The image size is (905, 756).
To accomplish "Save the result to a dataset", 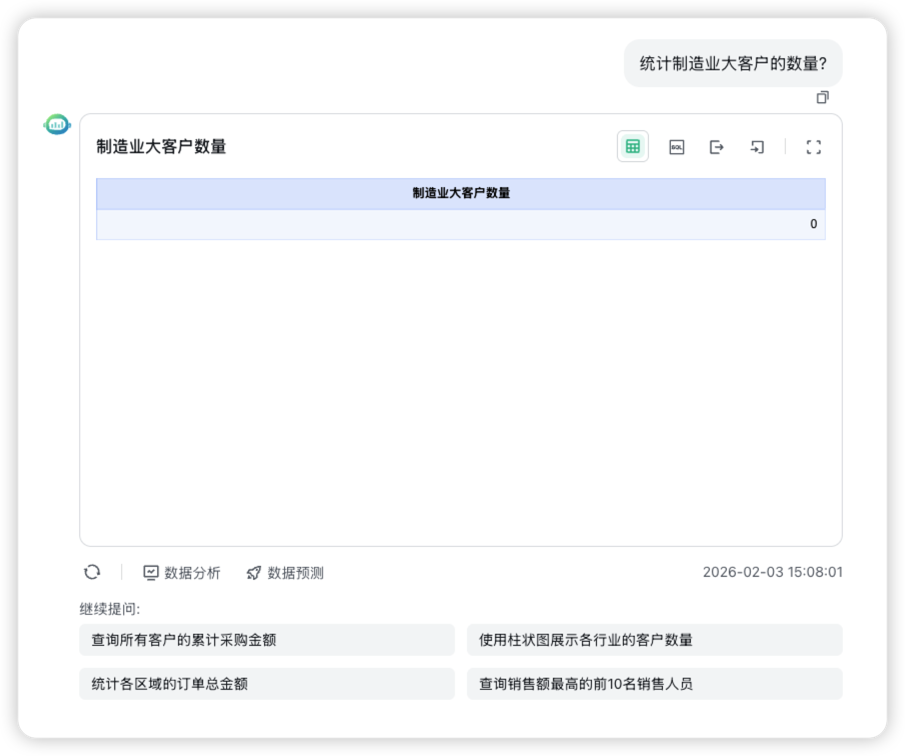I will [756, 147].
